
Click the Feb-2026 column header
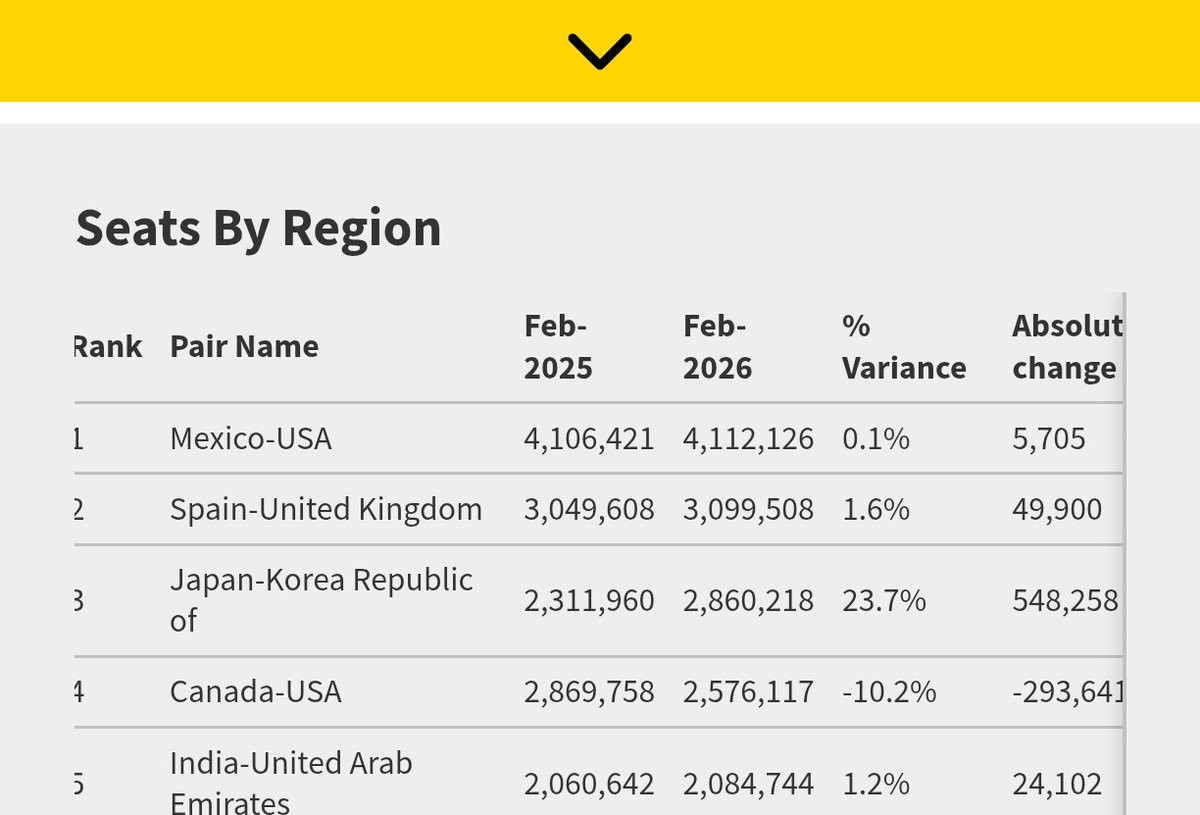click(717, 347)
